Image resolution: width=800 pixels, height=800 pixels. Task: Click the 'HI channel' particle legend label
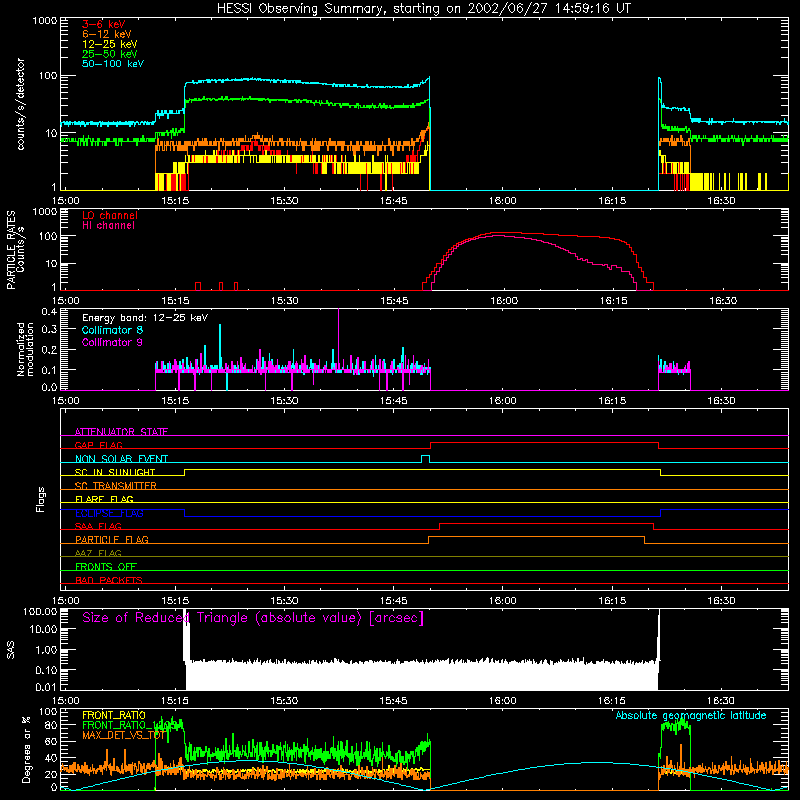click(x=108, y=226)
